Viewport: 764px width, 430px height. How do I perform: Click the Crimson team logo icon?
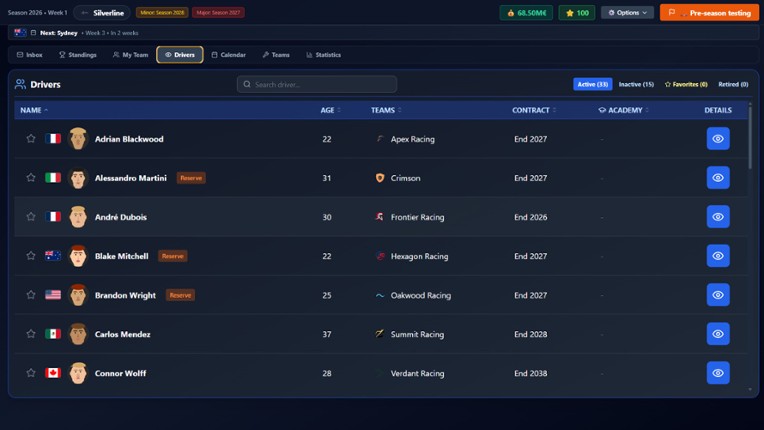[380, 178]
